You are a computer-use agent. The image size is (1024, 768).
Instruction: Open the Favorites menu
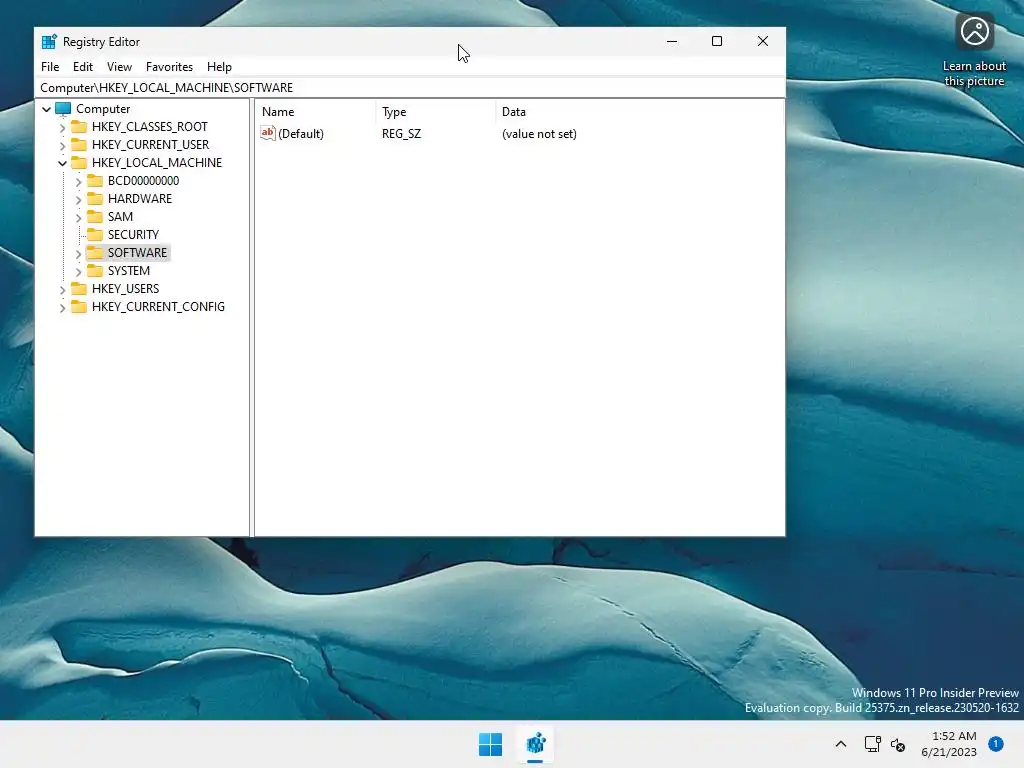[x=169, y=67]
